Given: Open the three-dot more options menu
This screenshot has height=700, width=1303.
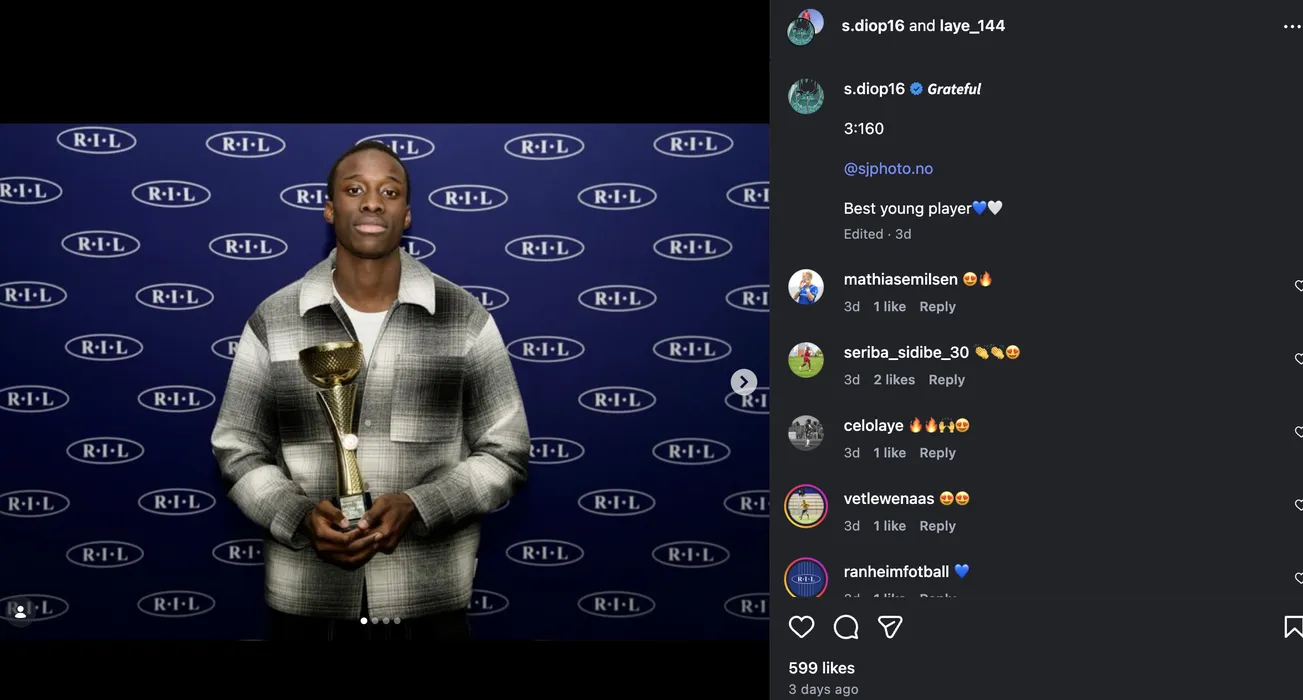Looking at the screenshot, I should coord(1292,27).
